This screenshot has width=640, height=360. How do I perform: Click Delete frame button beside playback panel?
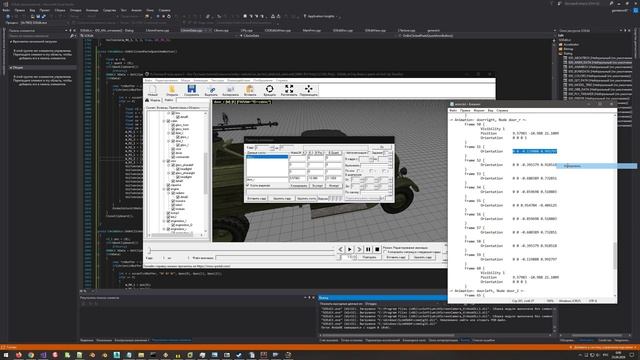click(x=422, y=258)
